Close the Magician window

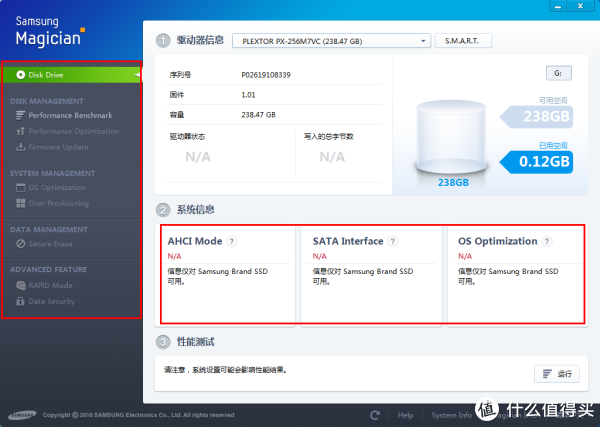tap(580, 6)
